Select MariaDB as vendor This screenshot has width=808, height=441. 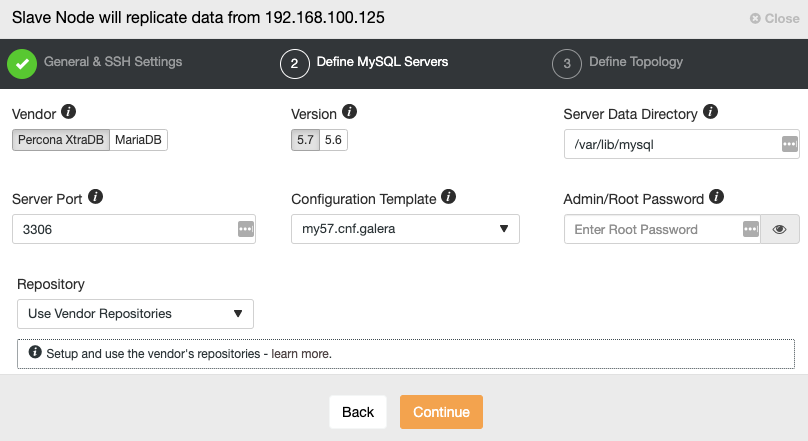138,140
